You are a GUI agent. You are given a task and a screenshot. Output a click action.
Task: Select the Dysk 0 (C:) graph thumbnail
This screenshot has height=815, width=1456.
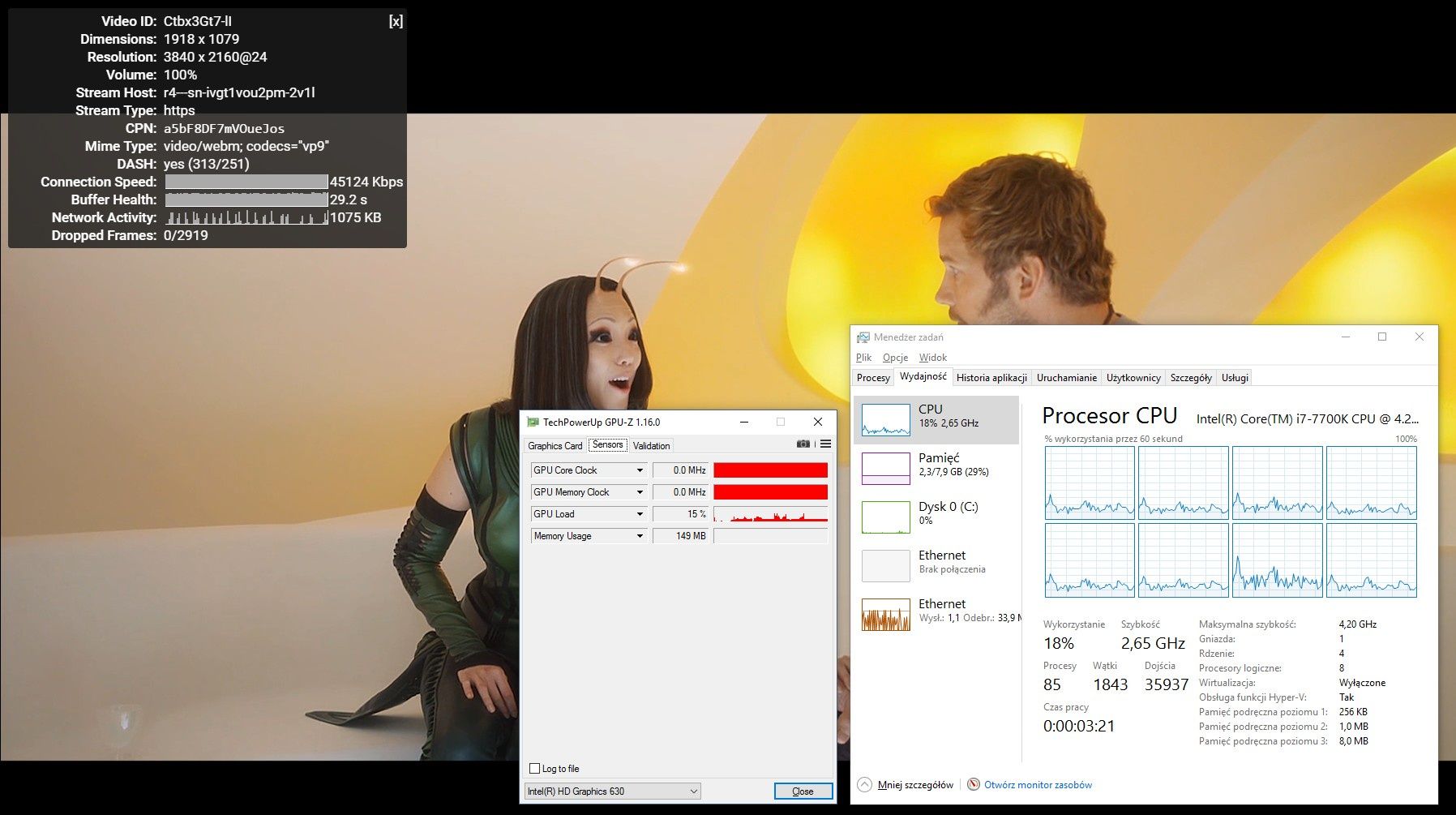tap(885, 517)
